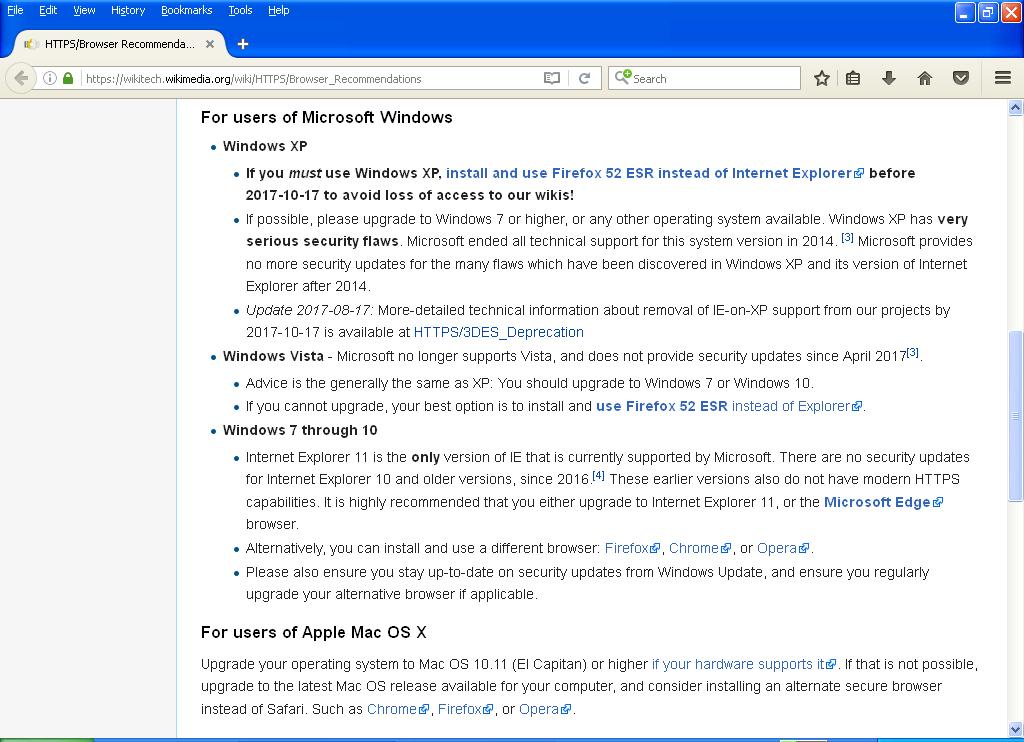The width and height of the screenshot is (1024, 742).
Task: Jump to footnote [4] after 'since 2016'
Action: 598,476
